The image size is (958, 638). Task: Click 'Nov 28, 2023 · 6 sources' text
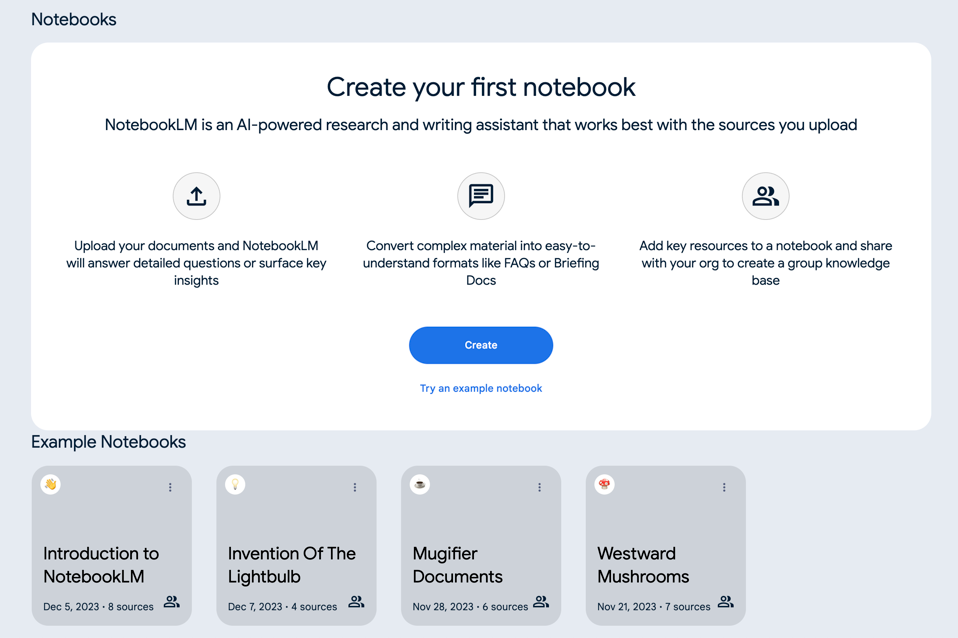coord(470,607)
